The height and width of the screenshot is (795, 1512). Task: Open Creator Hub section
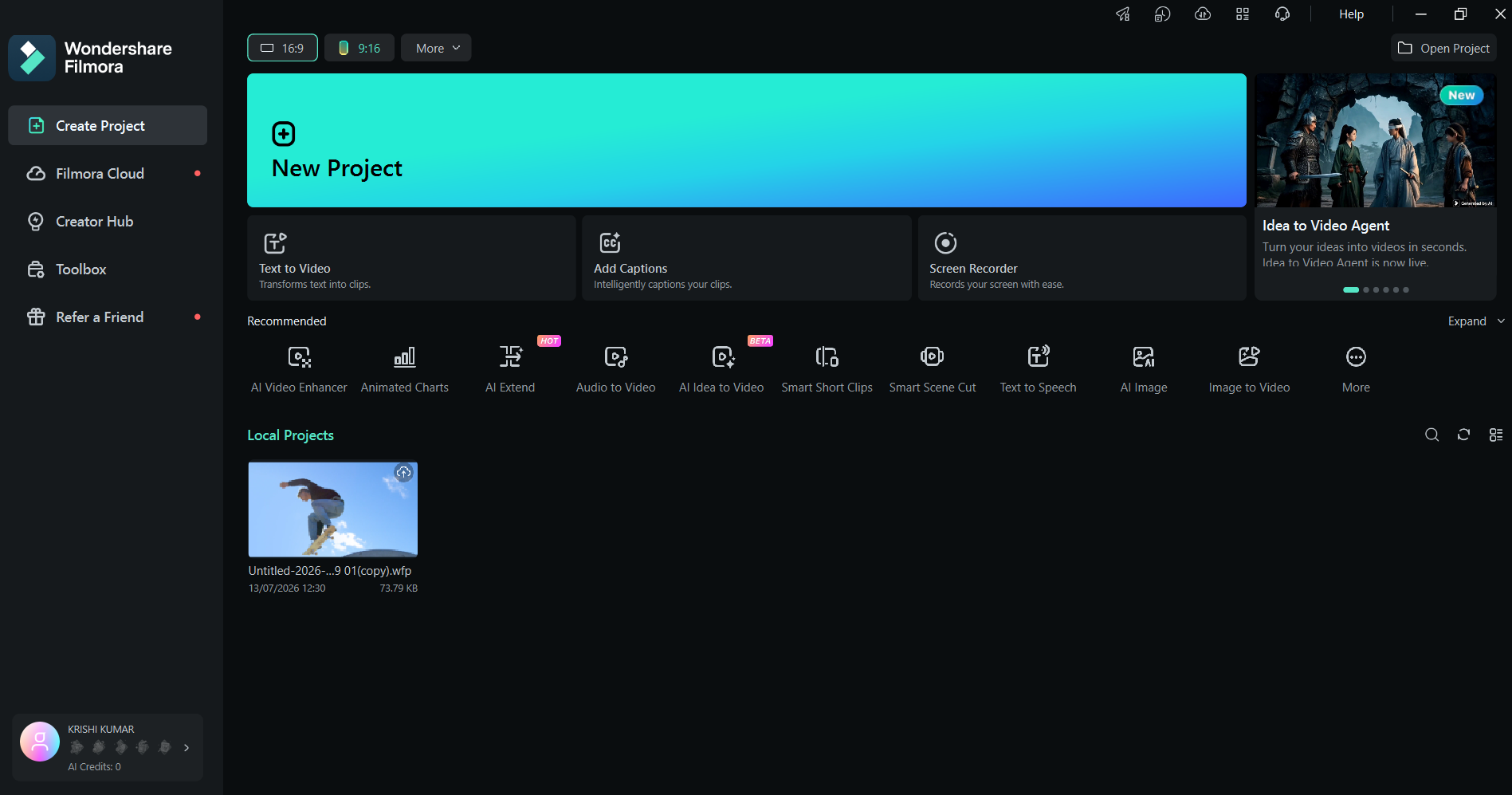click(108, 221)
